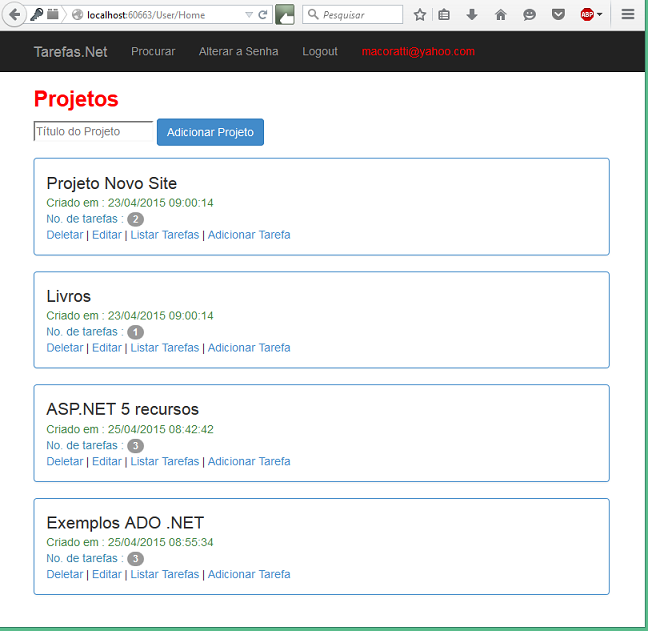The image size is (648, 631).
Task: Click the Exemplos ADO .NET task badge
Action: 135,559
